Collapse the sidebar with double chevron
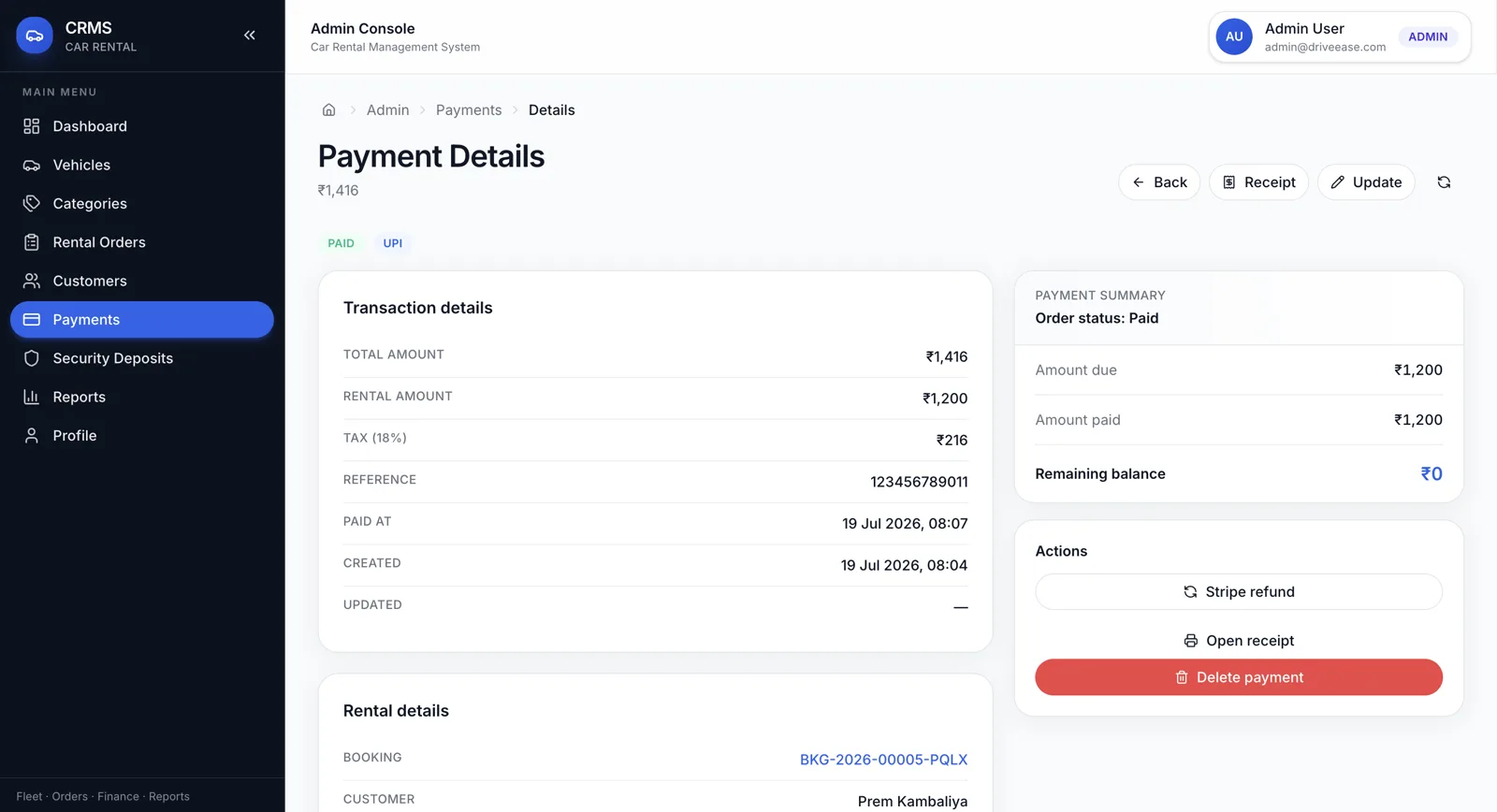 point(250,36)
